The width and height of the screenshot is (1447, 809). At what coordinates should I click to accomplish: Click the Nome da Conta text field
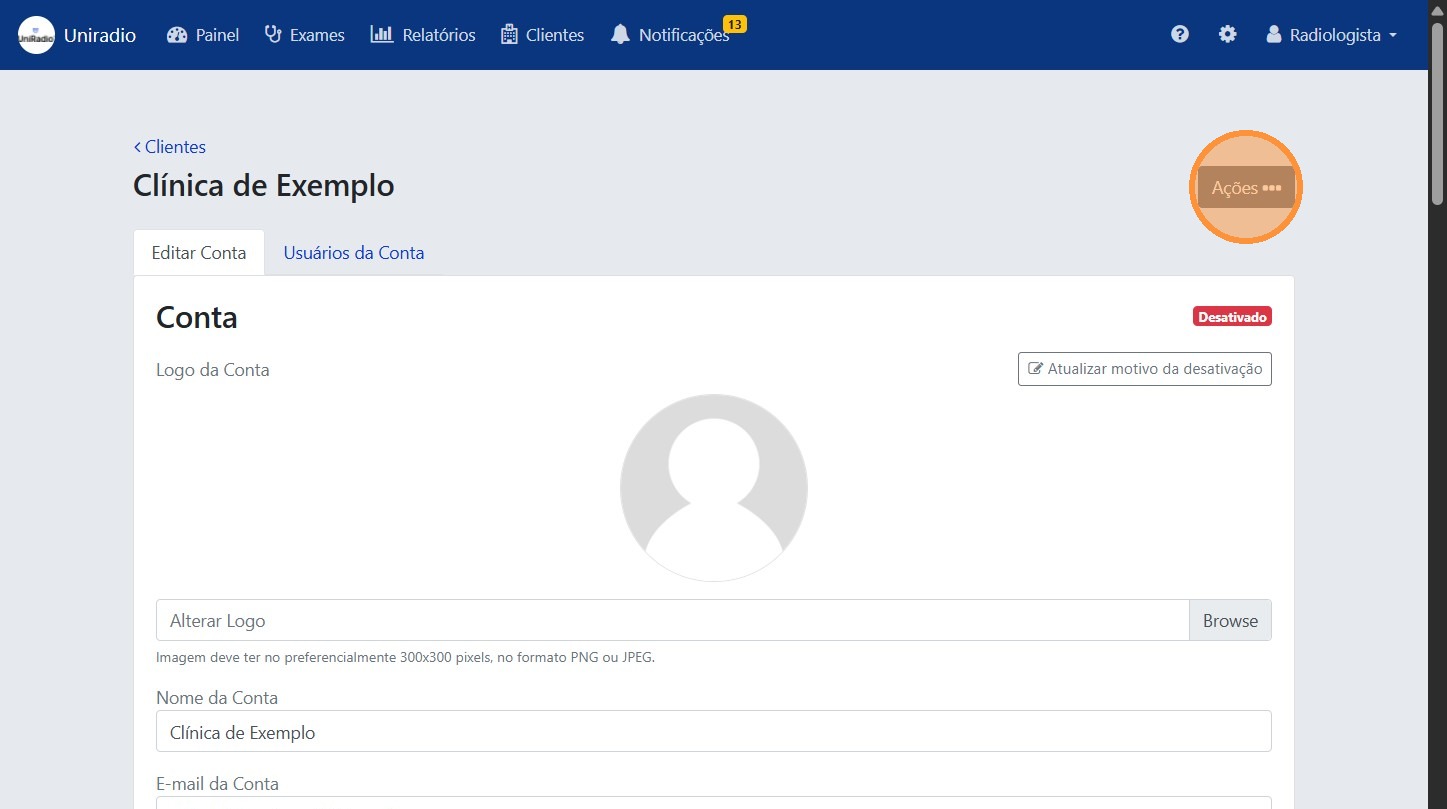713,732
